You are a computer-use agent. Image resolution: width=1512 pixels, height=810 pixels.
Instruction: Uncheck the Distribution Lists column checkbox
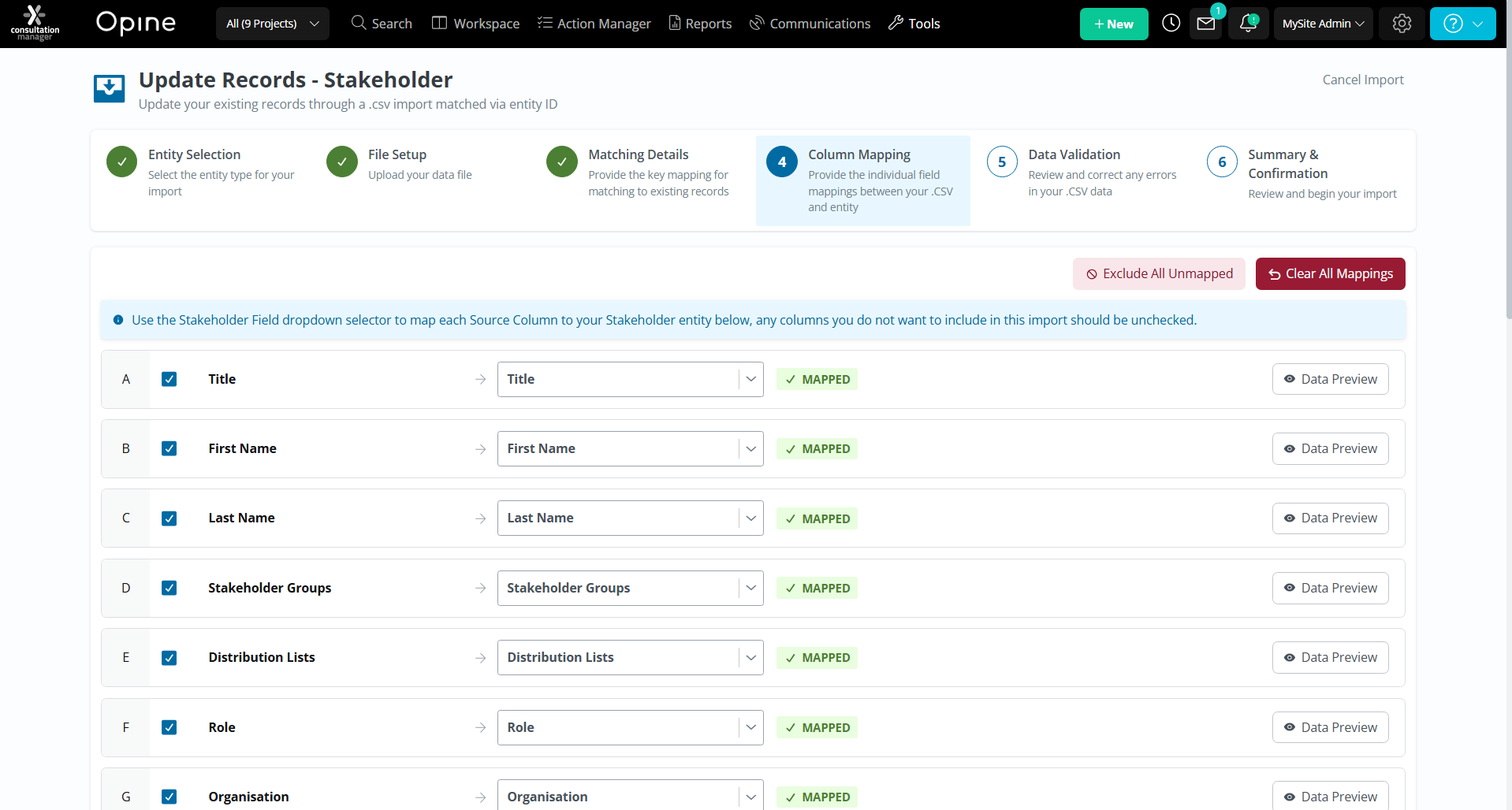point(169,658)
